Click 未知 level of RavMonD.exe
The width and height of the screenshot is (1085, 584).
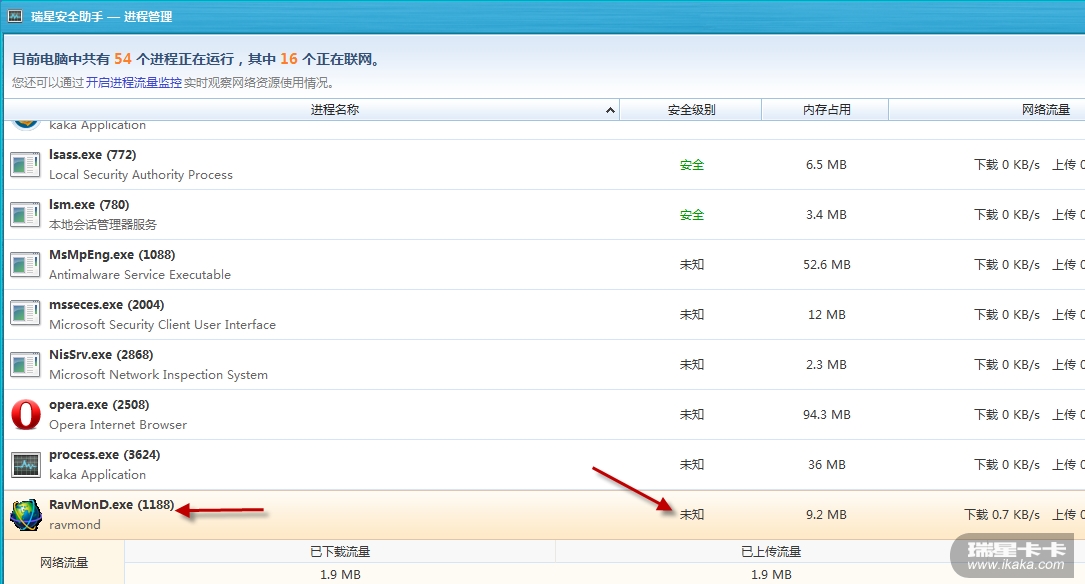pos(691,514)
